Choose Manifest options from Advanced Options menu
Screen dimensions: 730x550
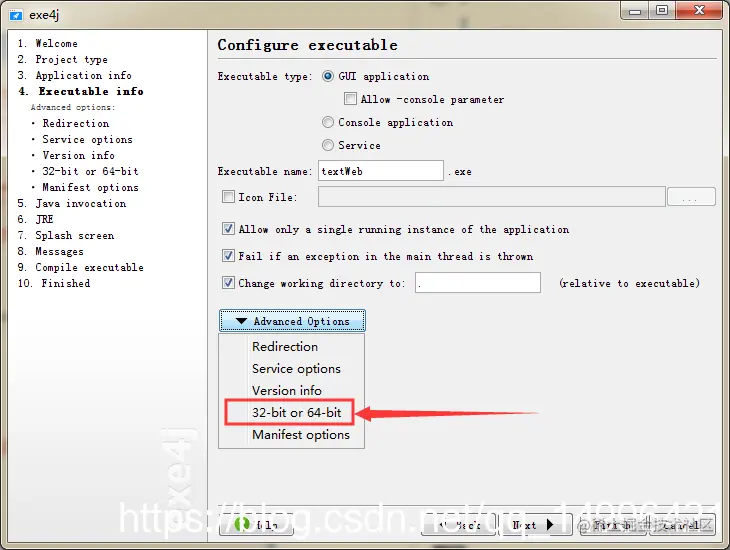pos(301,435)
